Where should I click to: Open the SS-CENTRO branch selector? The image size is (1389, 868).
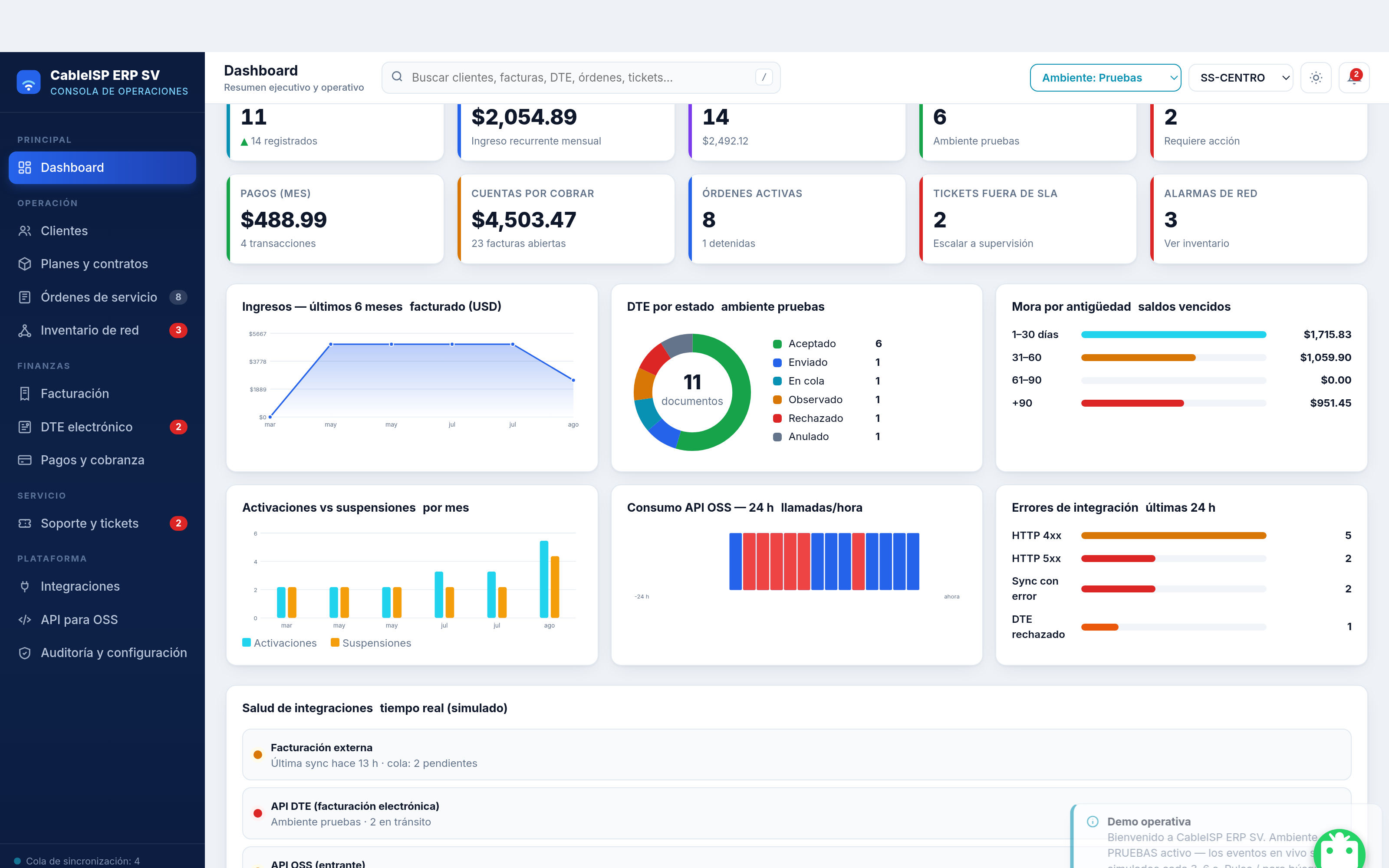pyautogui.click(x=1241, y=78)
